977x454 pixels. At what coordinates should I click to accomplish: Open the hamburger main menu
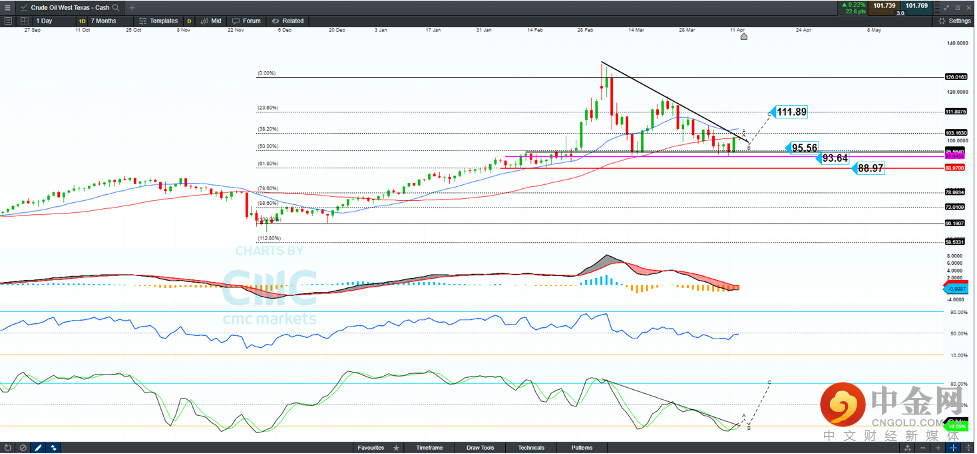click(x=7, y=7)
